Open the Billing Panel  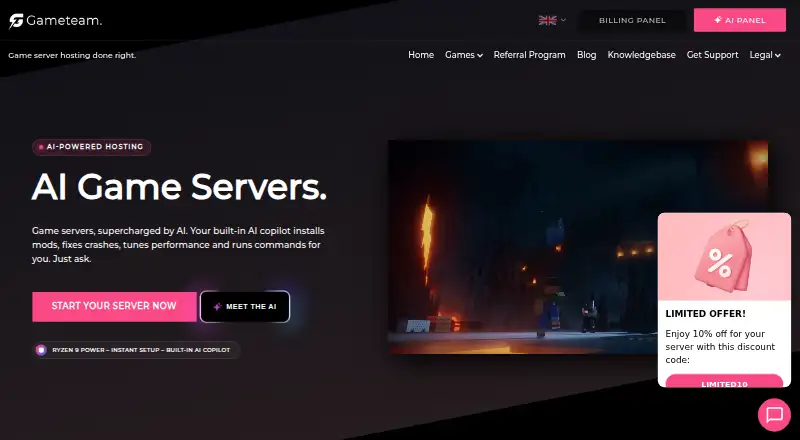click(632, 20)
